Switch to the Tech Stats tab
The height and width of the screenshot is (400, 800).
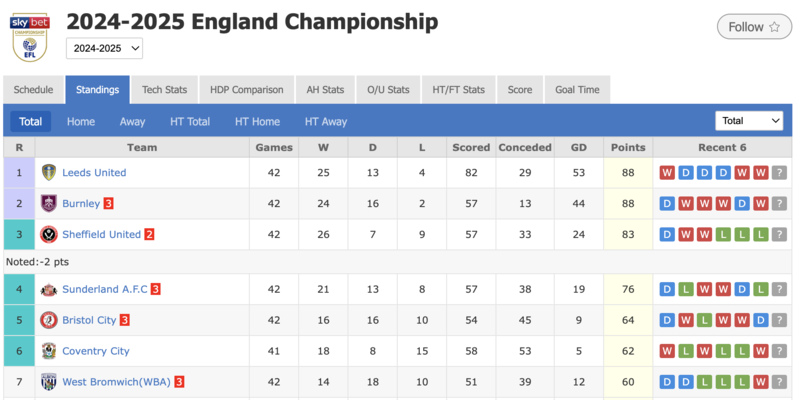click(x=164, y=90)
